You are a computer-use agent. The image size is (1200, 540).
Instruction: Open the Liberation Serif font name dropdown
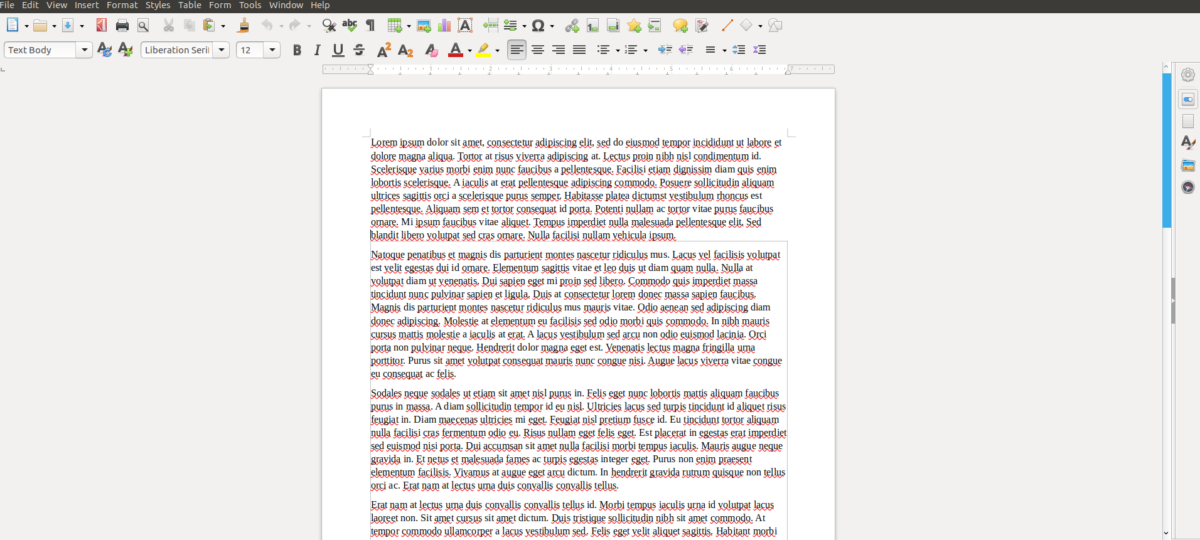[x=221, y=50]
